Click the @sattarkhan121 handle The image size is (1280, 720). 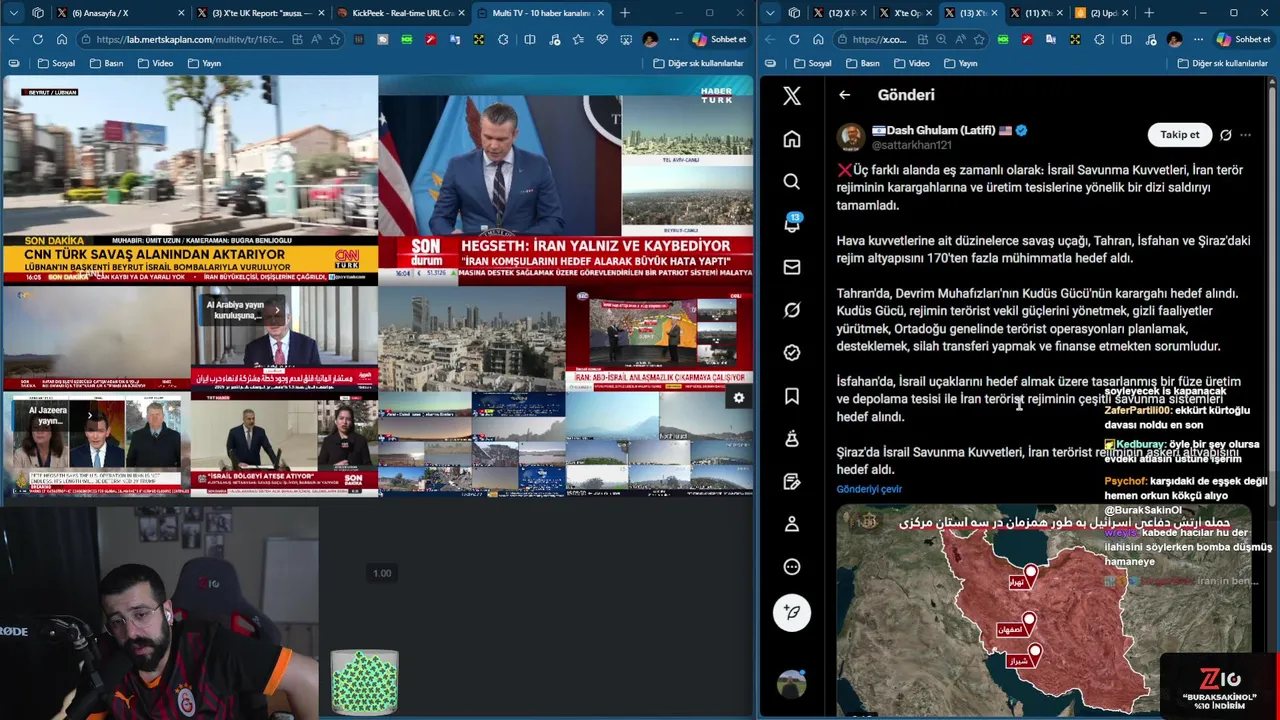pyautogui.click(x=912, y=145)
